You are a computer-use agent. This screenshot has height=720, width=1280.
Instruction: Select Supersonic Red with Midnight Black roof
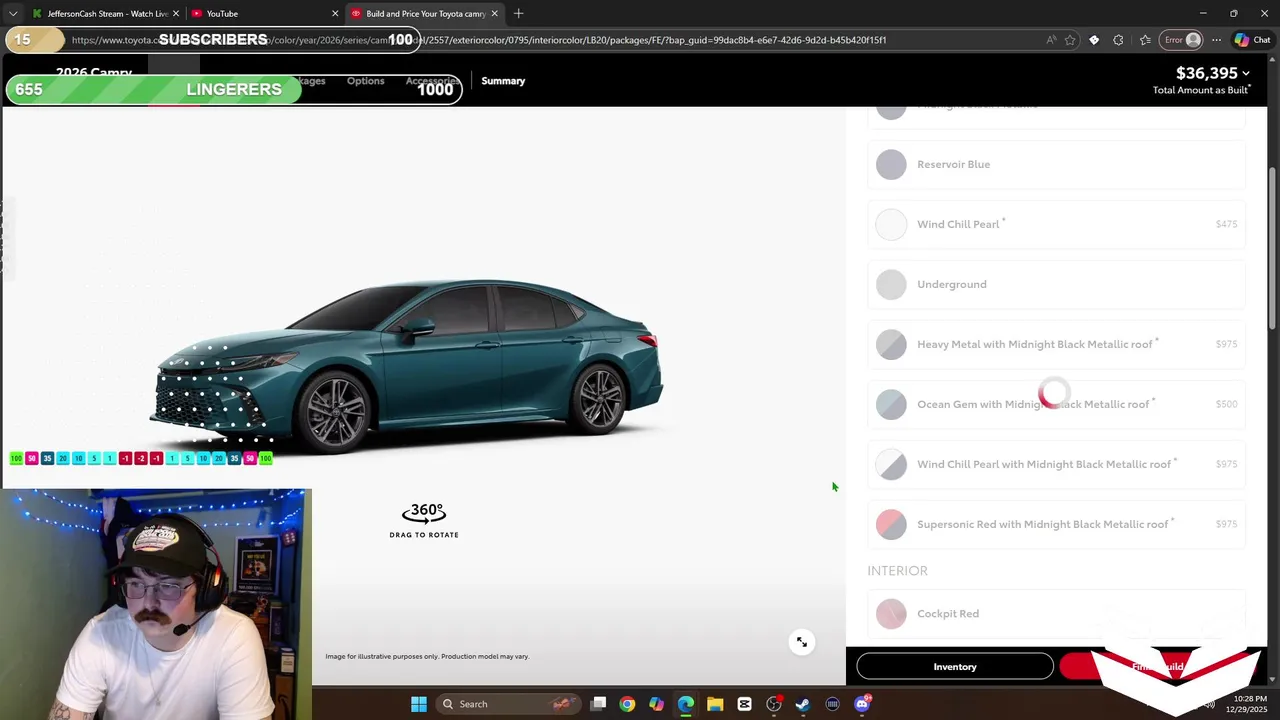point(1056,524)
